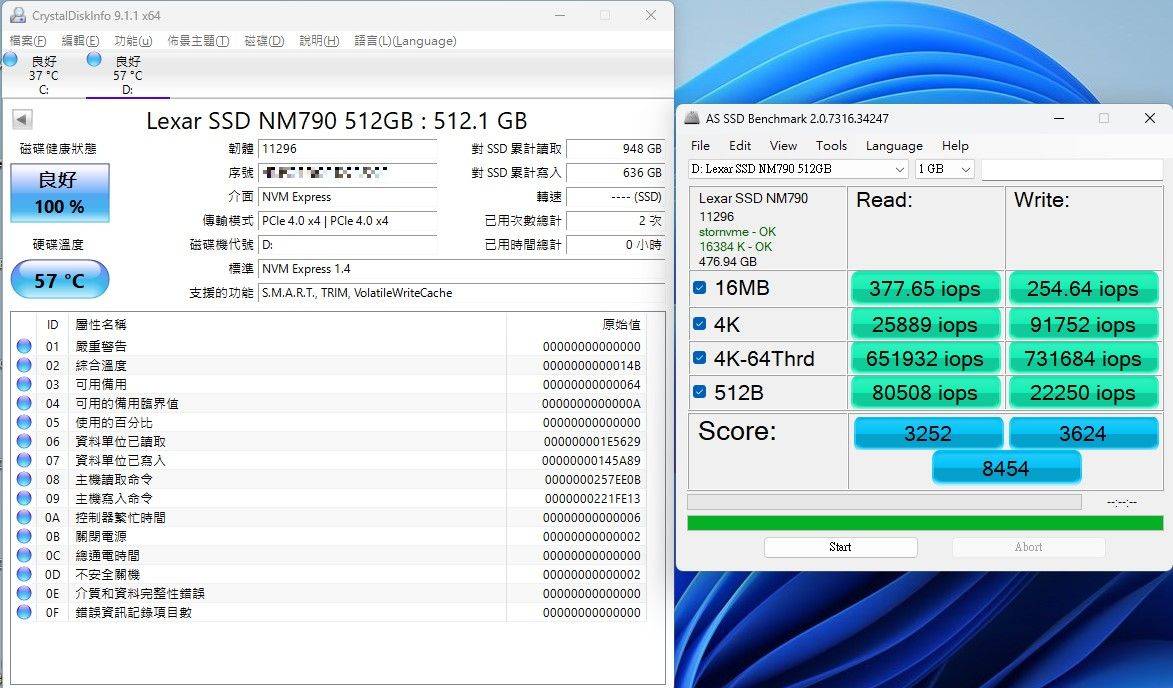Click the 介面 field NVM Express
Image resolution: width=1173 pixels, height=688 pixels.
click(348, 197)
